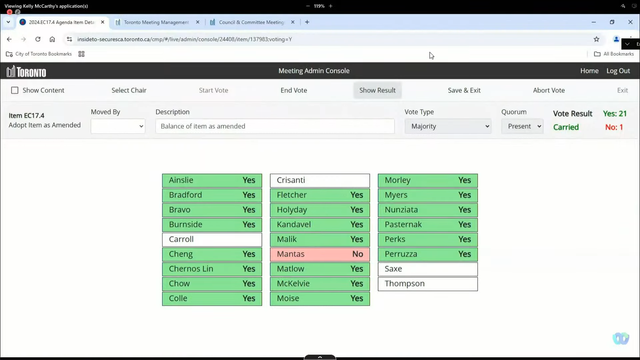Select the Bravo vote tile

tap(212, 210)
